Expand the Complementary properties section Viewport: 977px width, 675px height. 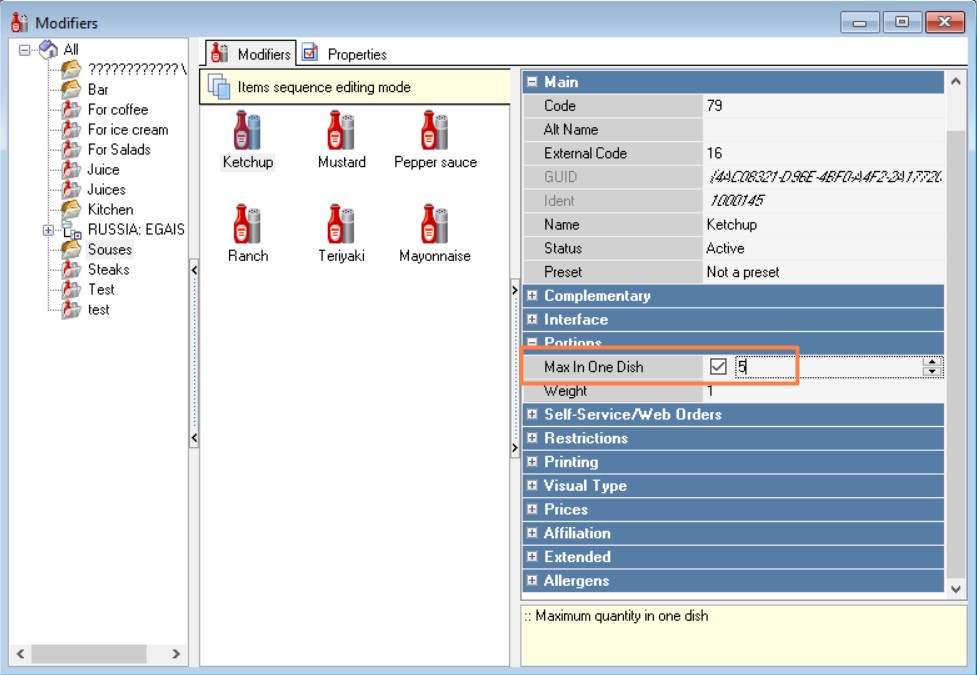(532, 295)
